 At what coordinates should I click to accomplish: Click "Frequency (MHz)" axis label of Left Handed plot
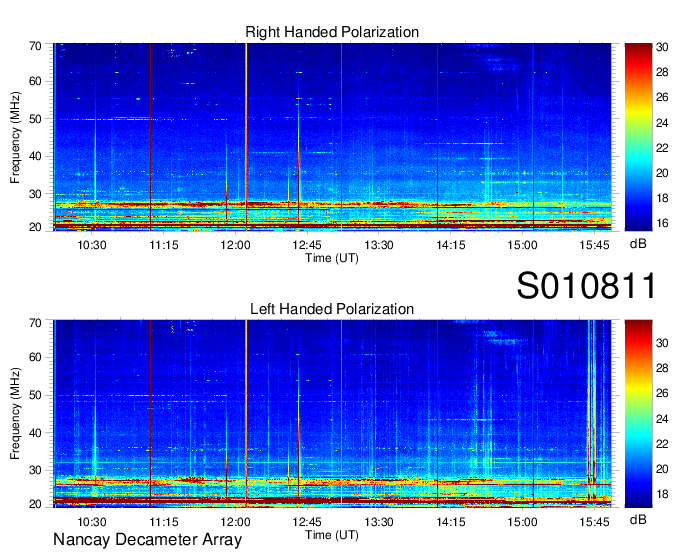15,414
